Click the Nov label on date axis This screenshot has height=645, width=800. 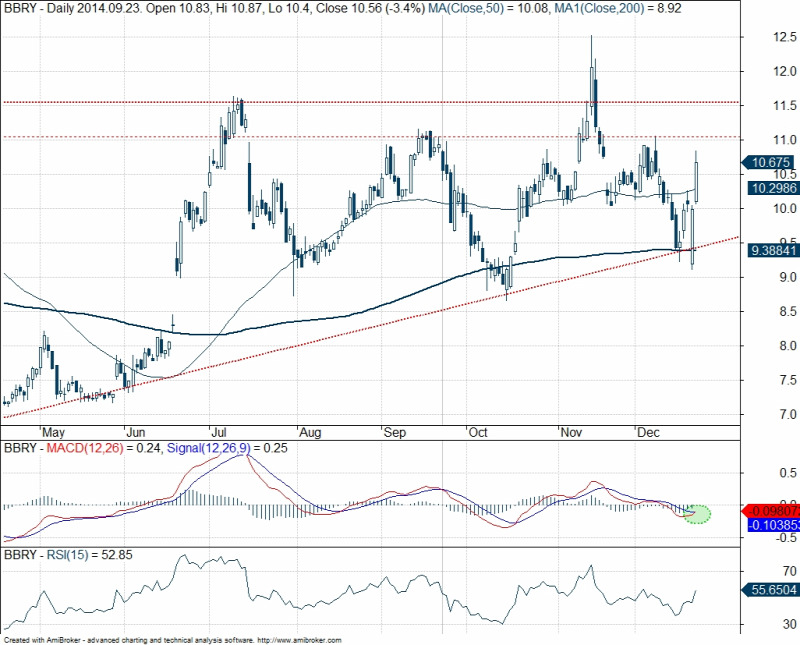(571, 433)
